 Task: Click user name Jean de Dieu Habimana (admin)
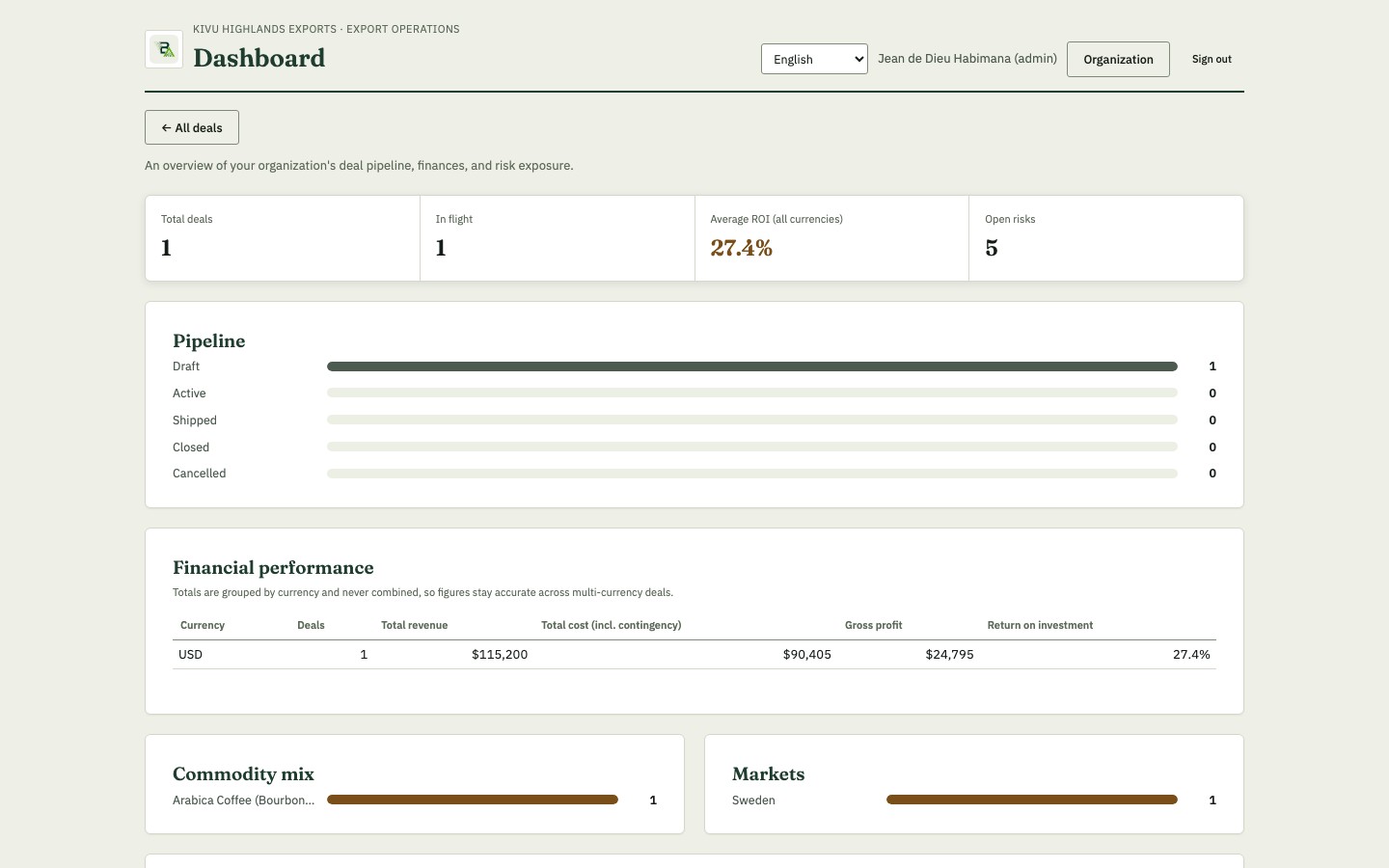[967, 59]
